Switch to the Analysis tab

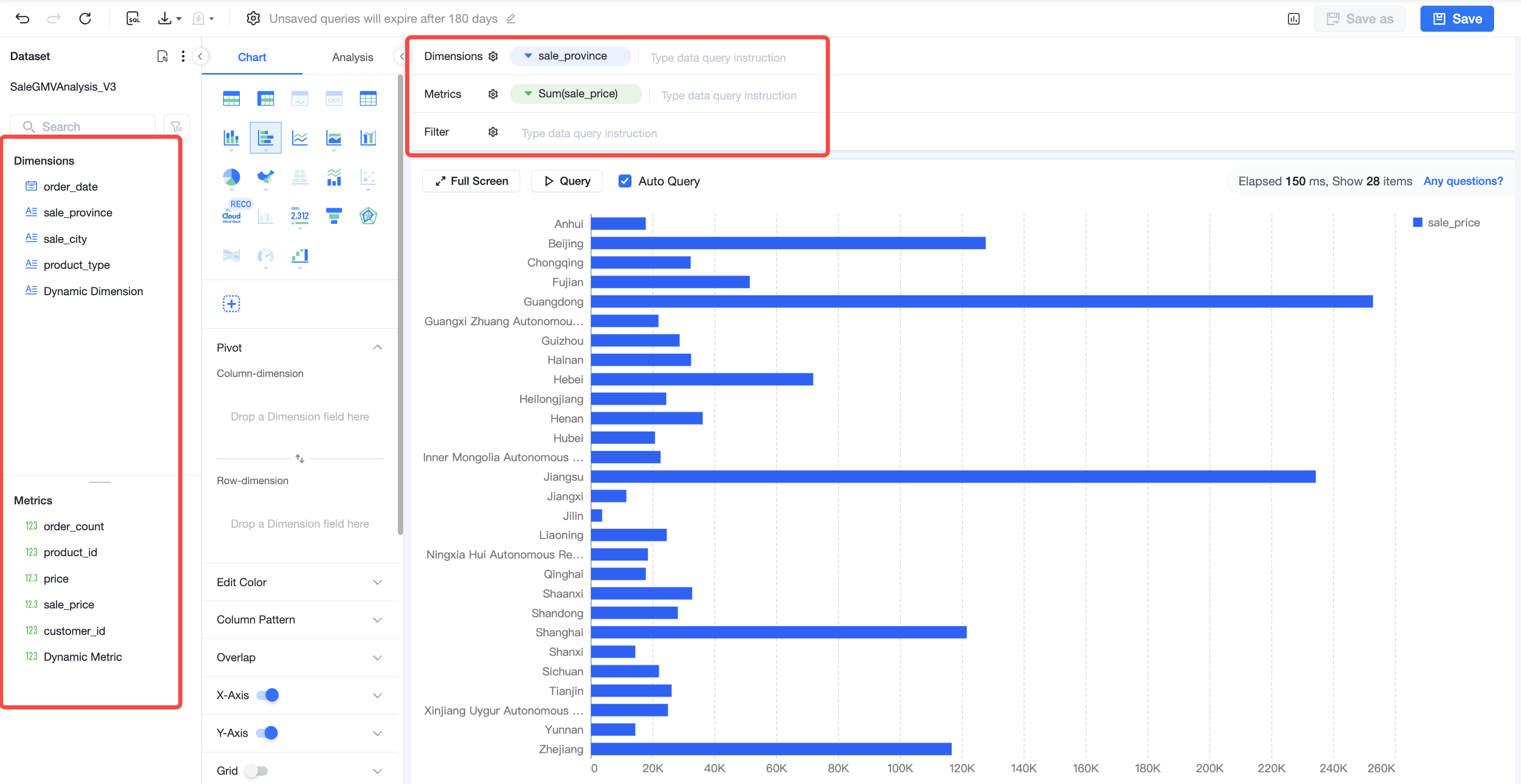coord(352,57)
